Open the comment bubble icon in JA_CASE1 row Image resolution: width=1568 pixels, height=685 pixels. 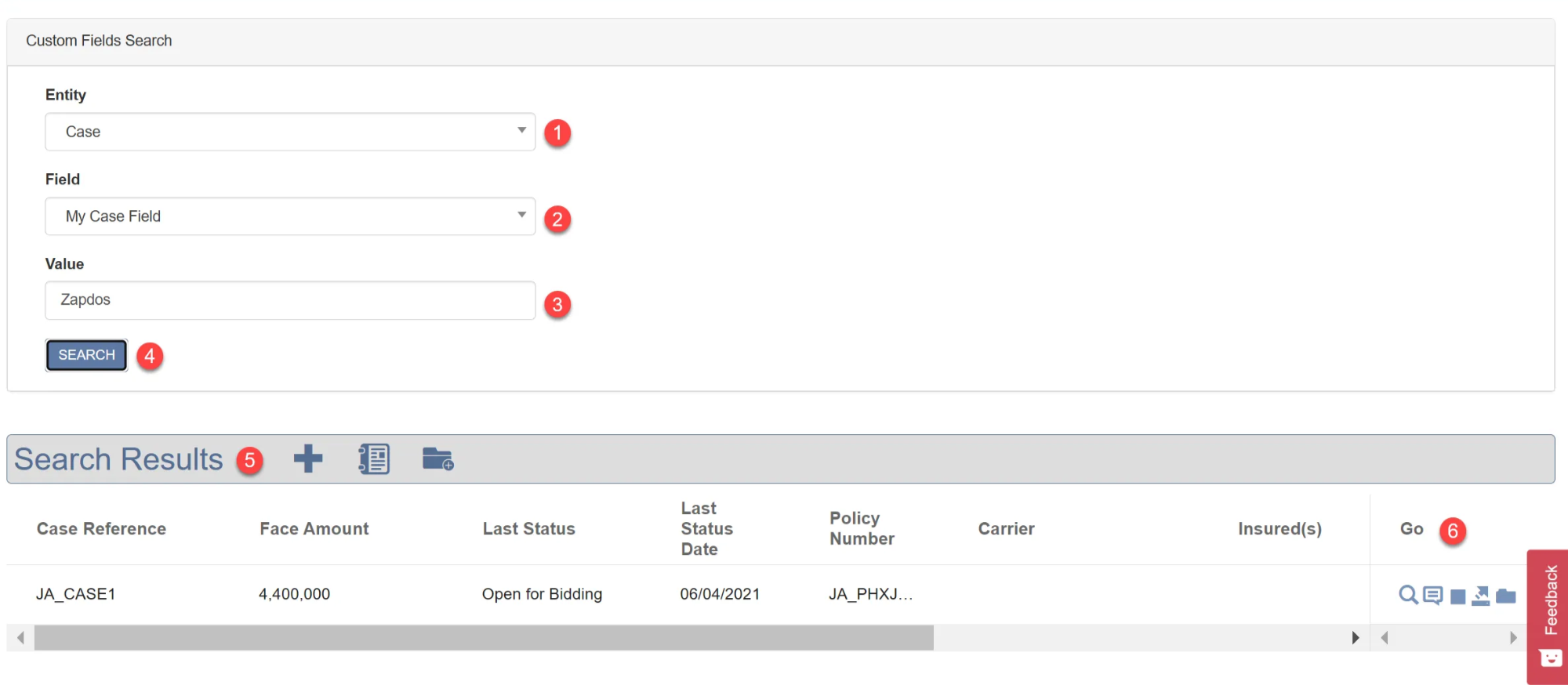coord(1432,596)
